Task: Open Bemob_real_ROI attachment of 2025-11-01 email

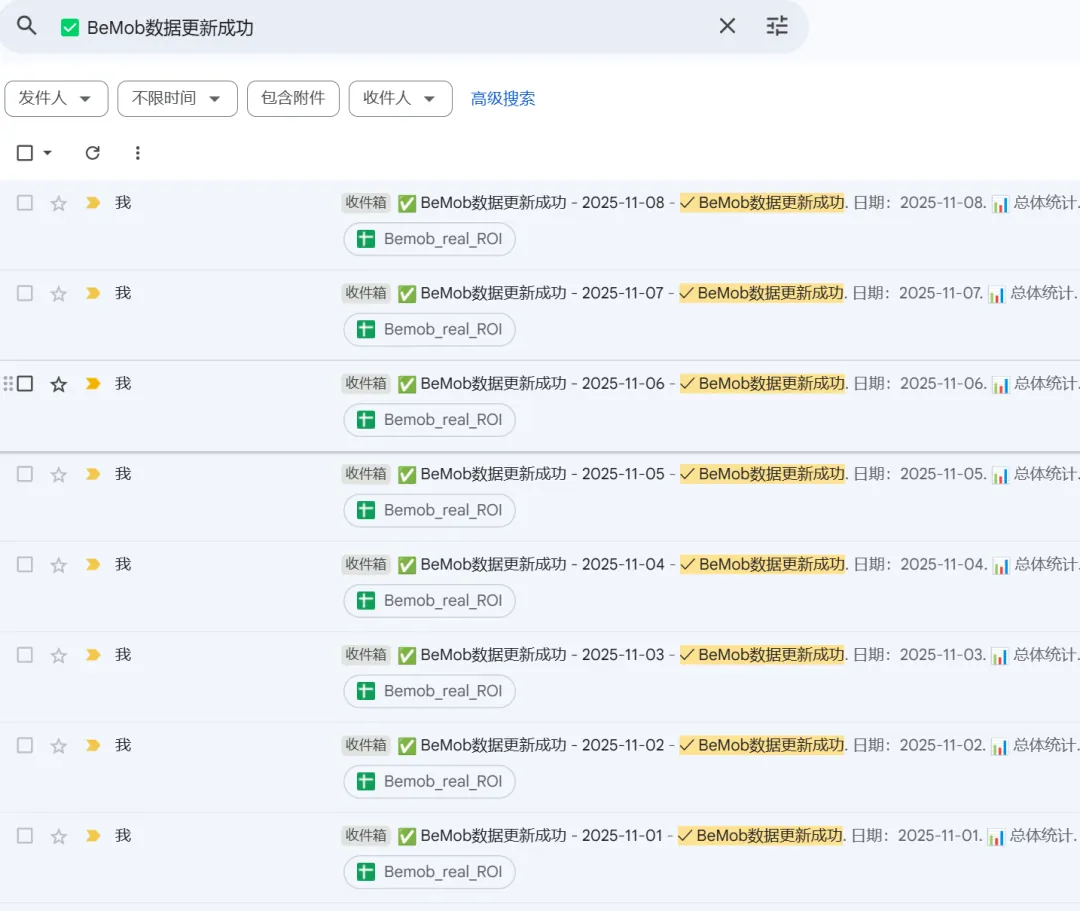Action: (430, 872)
